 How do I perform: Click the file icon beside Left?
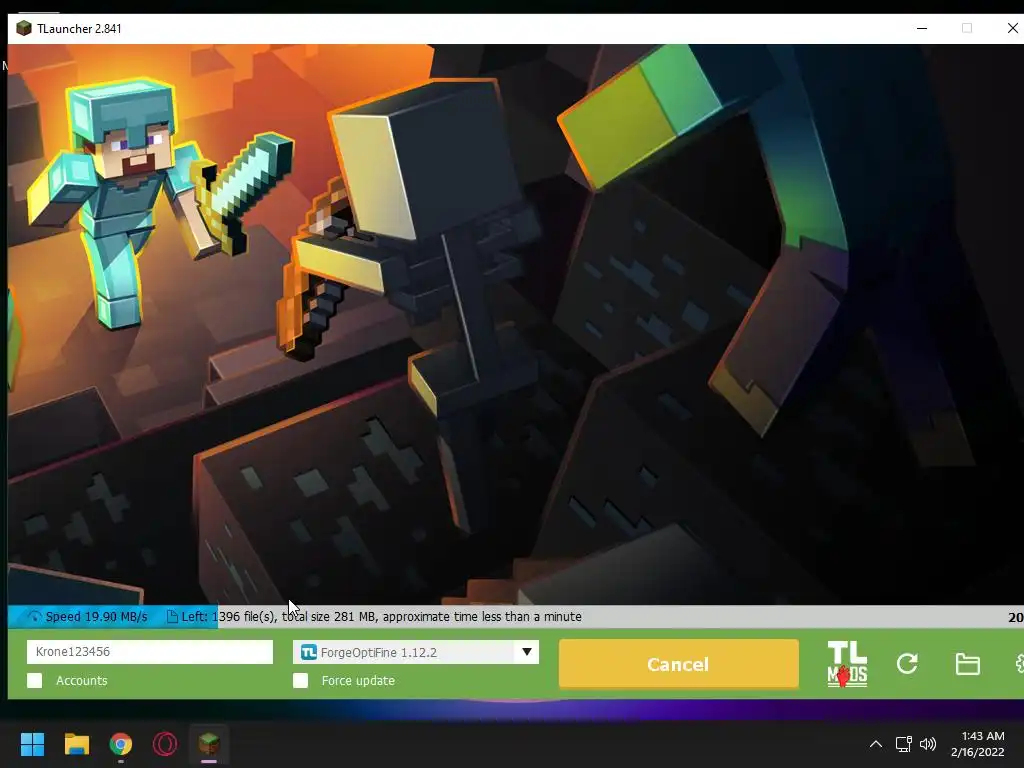click(x=172, y=616)
